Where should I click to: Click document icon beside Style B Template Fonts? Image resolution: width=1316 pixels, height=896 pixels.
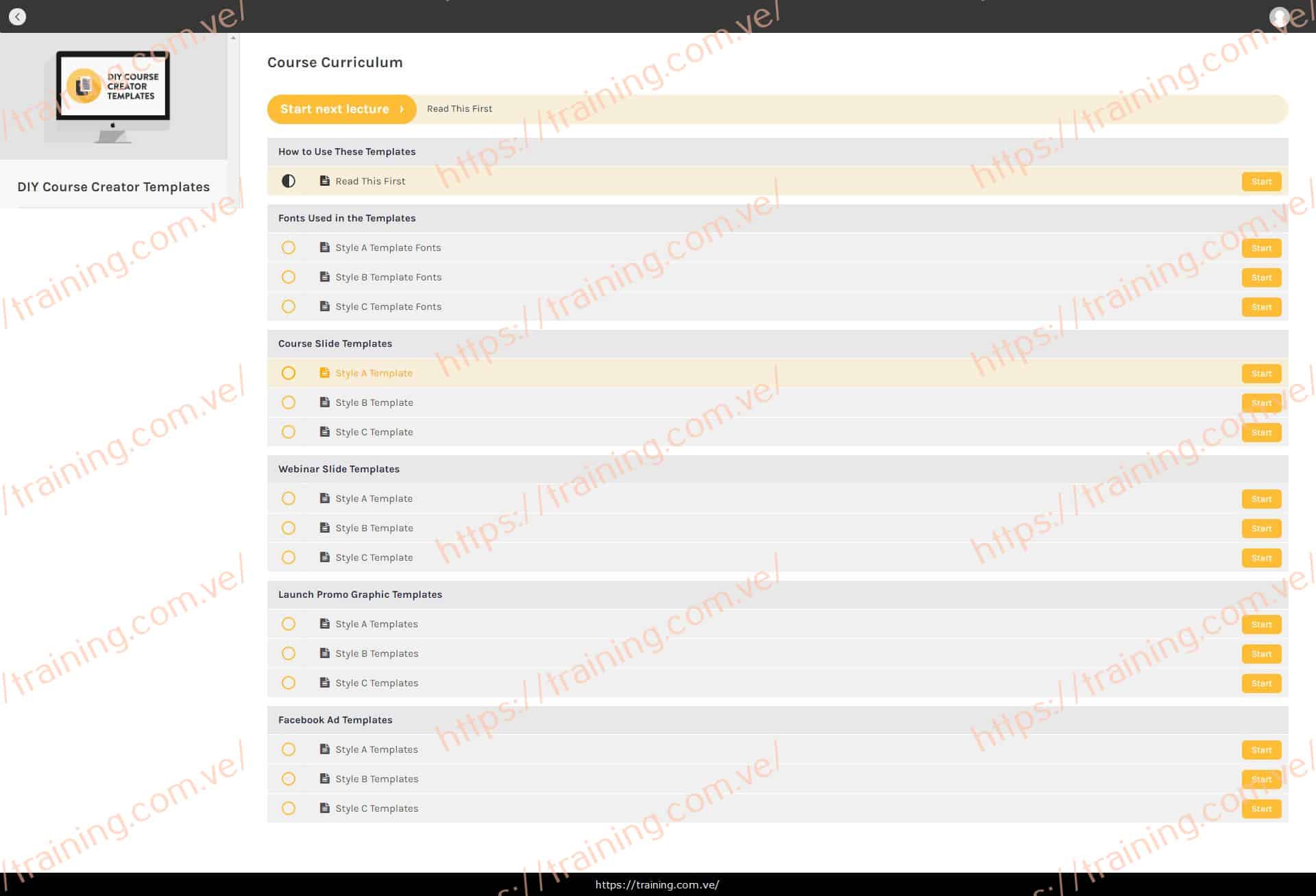(x=325, y=277)
